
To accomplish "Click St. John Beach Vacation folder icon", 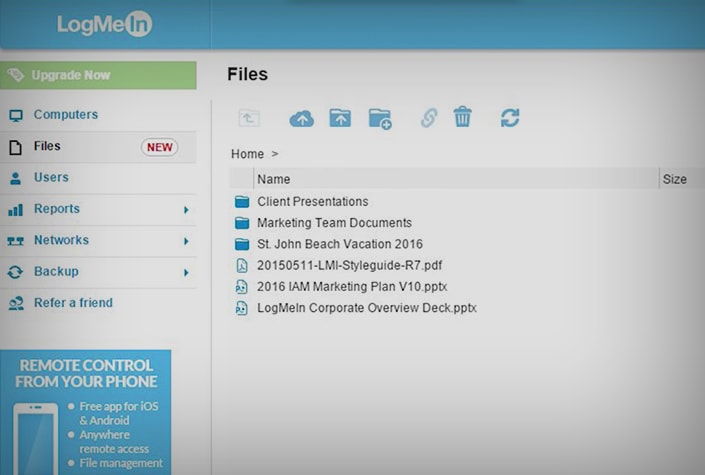I will [242, 244].
